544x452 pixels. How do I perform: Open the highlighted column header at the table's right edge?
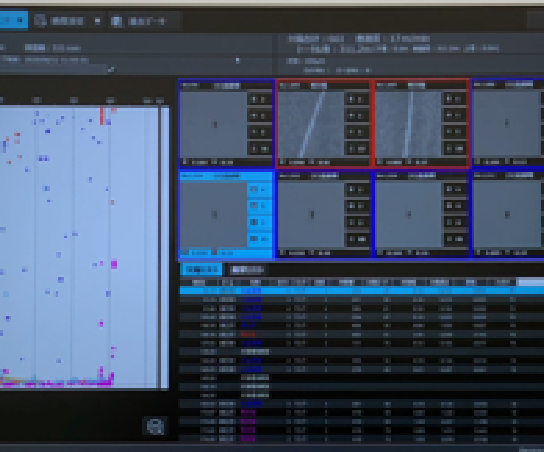[x=530, y=282]
